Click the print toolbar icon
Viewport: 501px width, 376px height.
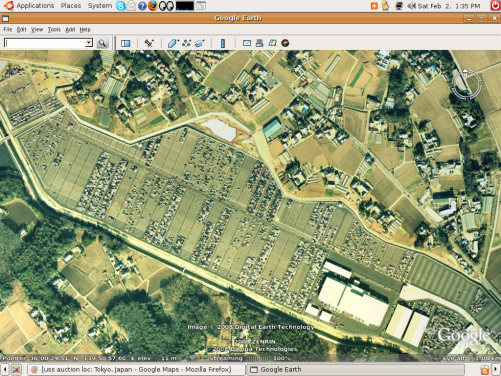pos(259,43)
